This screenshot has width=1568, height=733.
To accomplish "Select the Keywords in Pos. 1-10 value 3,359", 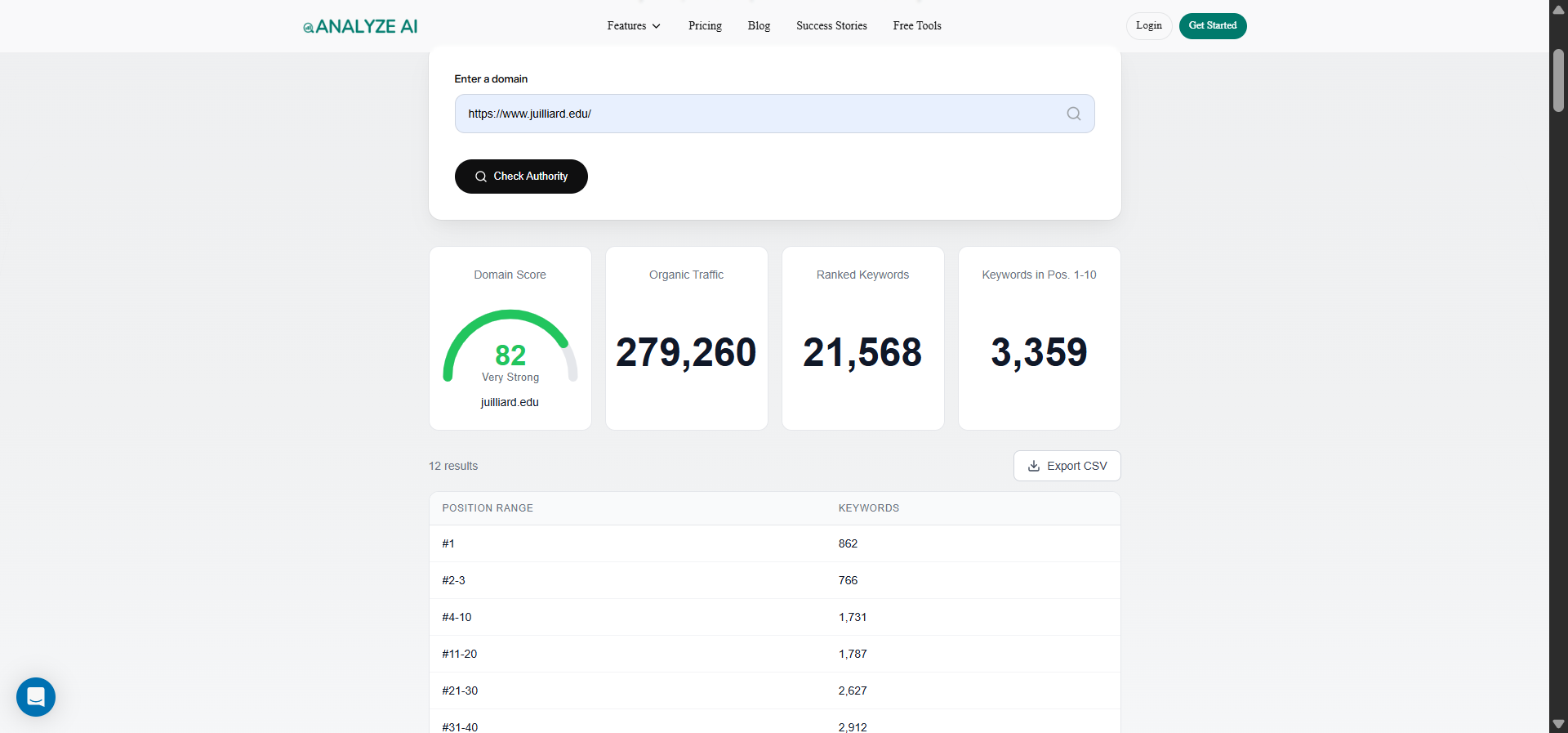I will (1039, 352).
